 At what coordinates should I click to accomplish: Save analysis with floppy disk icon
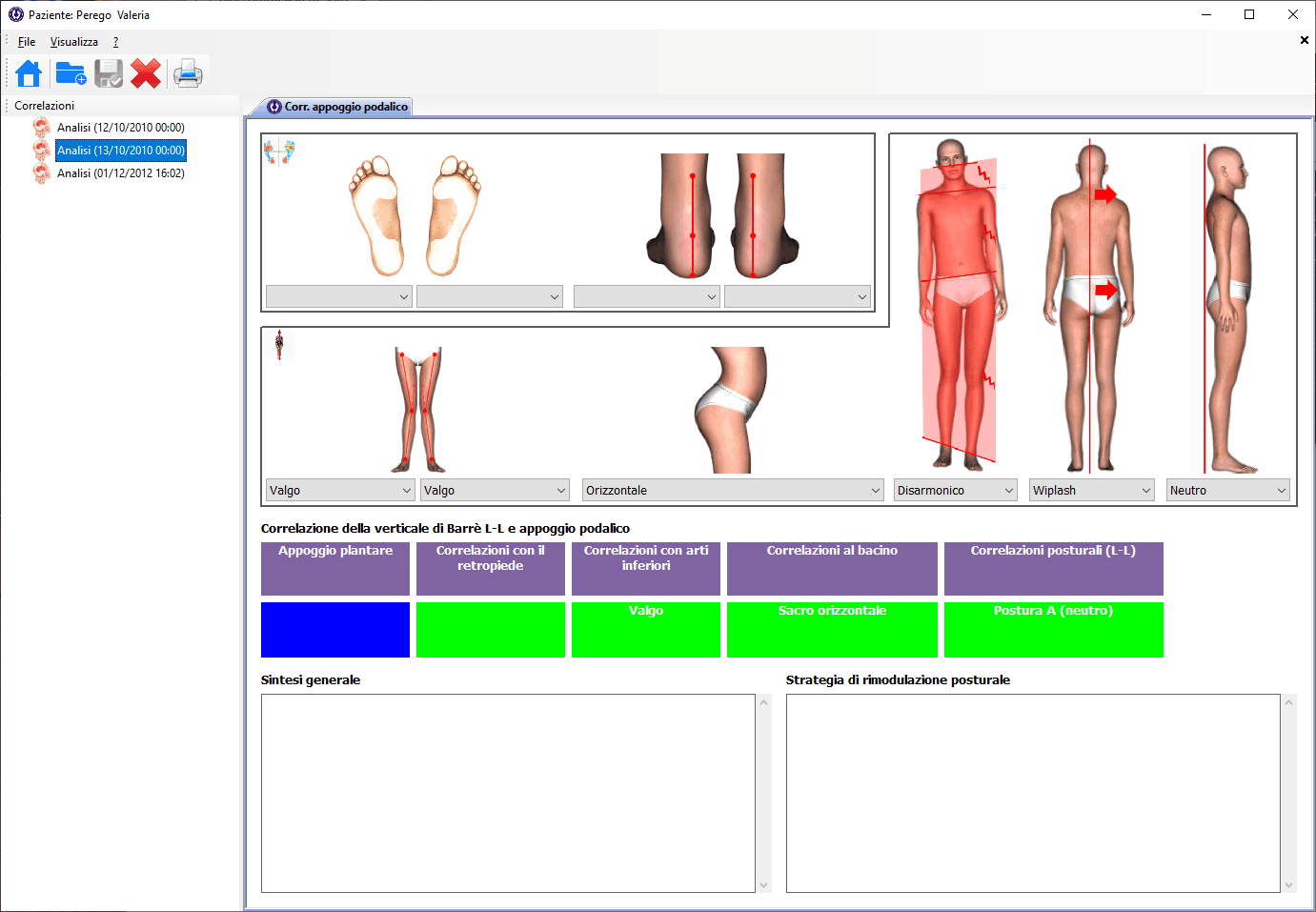(x=109, y=73)
